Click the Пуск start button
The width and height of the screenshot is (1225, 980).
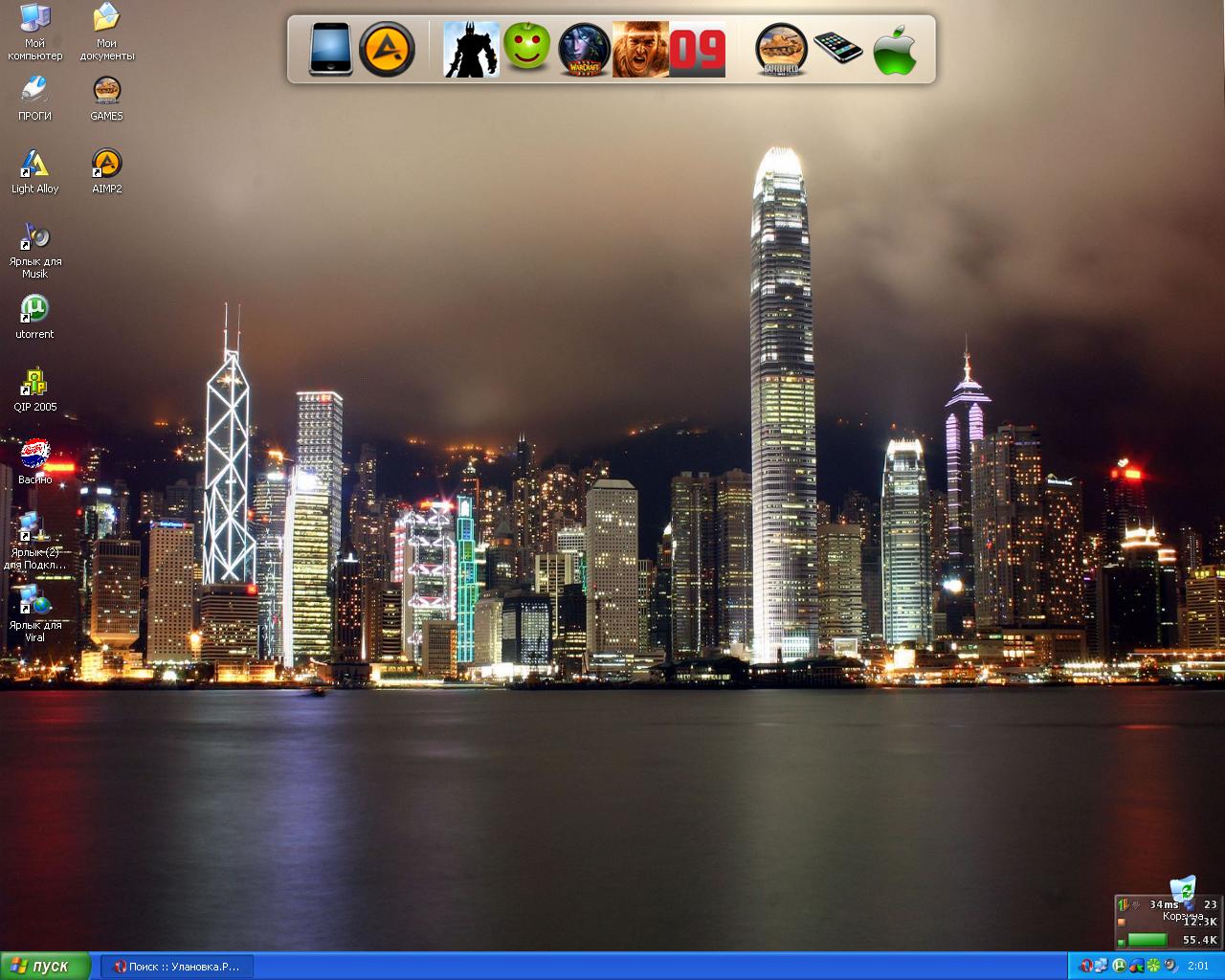pyautogui.click(x=45, y=966)
